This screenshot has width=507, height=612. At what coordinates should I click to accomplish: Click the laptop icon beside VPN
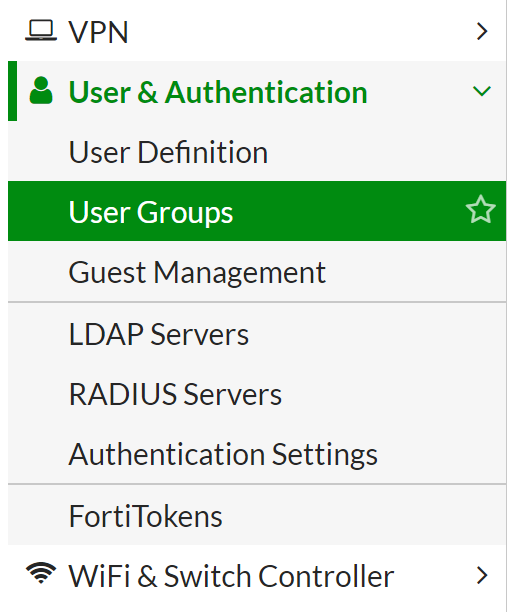tap(41, 30)
